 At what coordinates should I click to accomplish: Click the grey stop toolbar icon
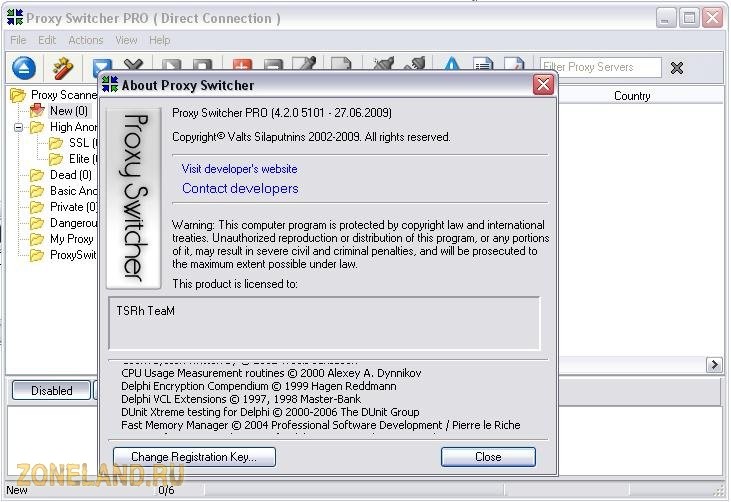203,66
